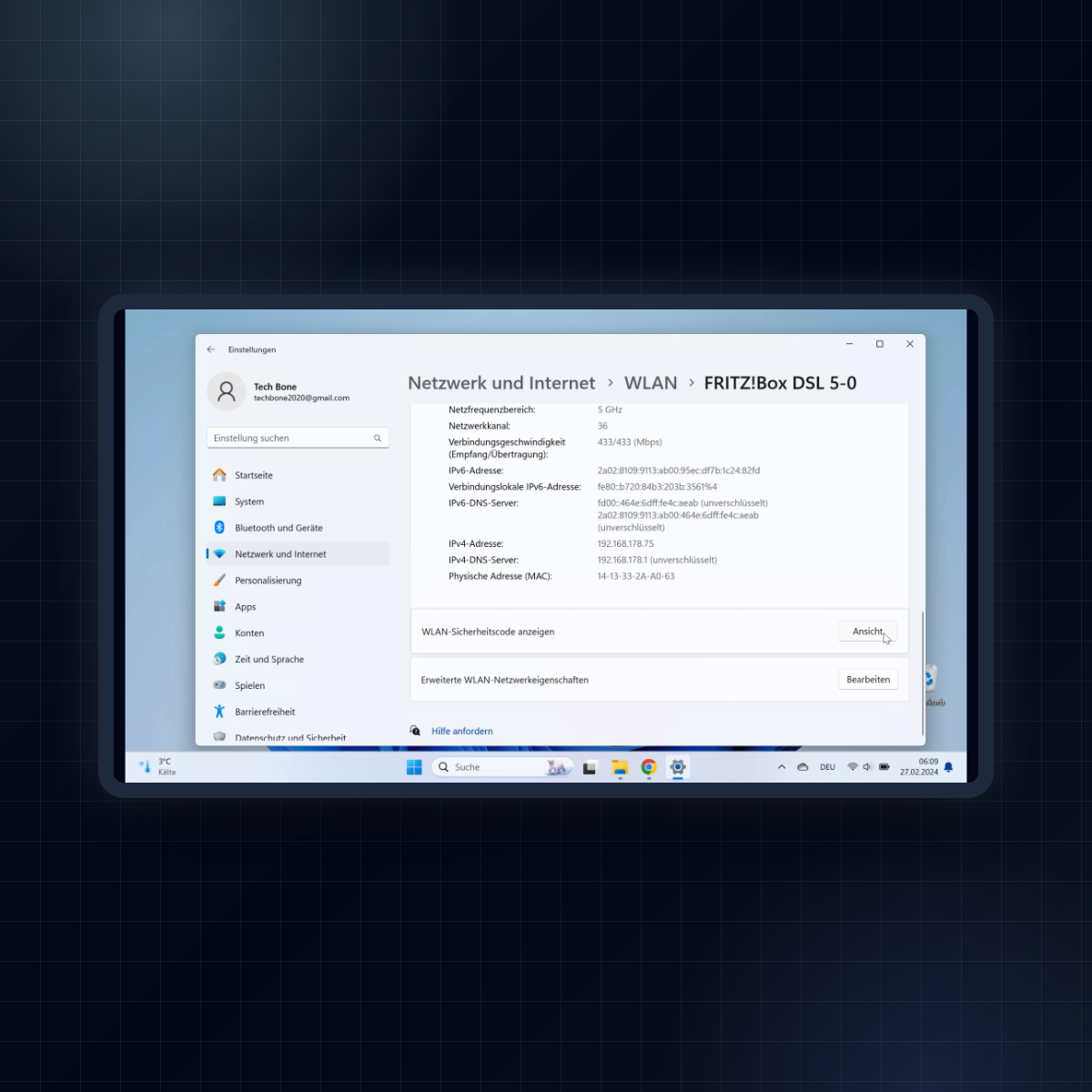Minimize the Einstellungen window
Image resolution: width=1092 pixels, height=1092 pixels.
coord(850,344)
